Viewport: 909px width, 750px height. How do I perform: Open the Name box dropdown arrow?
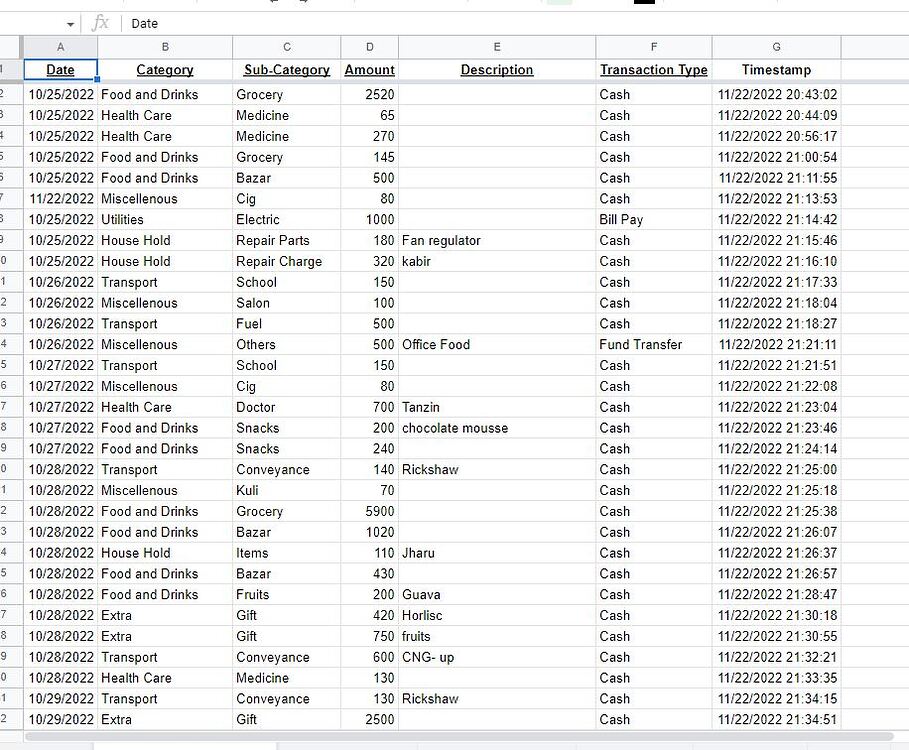(x=70, y=24)
